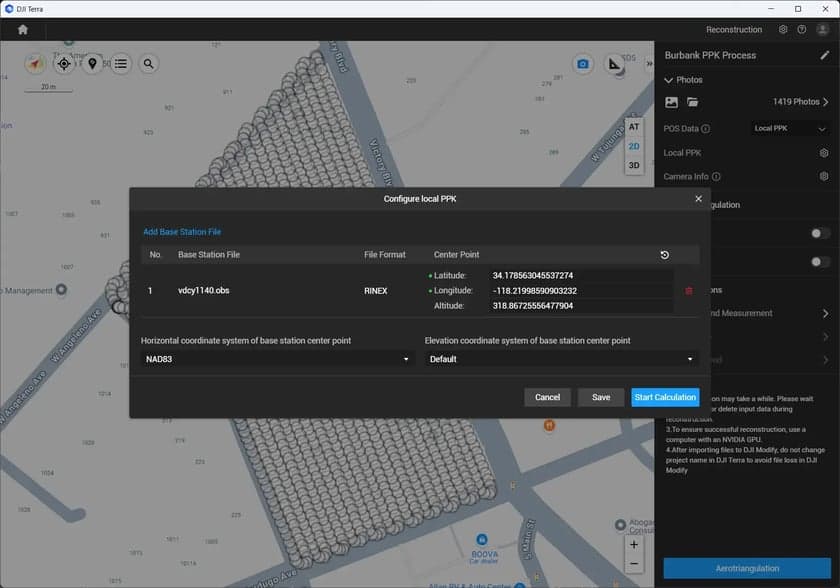Click the add photos image icon

[672, 102]
